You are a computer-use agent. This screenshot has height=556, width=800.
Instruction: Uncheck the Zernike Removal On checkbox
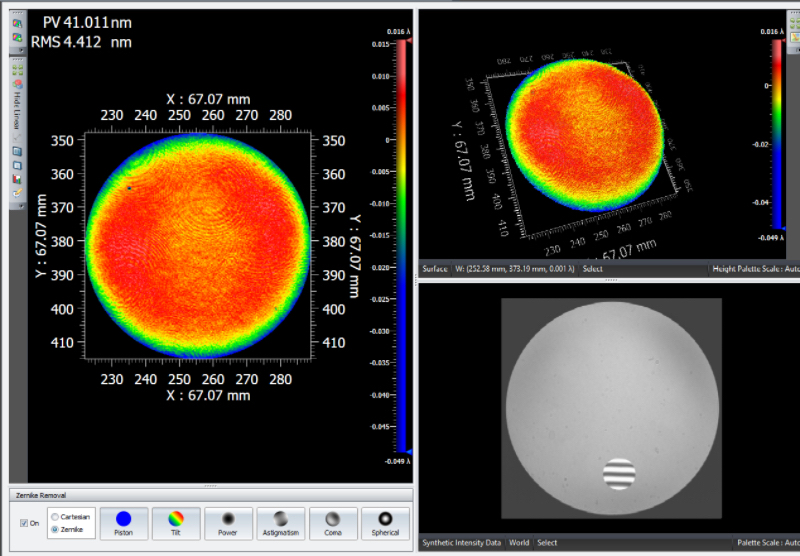click(25, 523)
